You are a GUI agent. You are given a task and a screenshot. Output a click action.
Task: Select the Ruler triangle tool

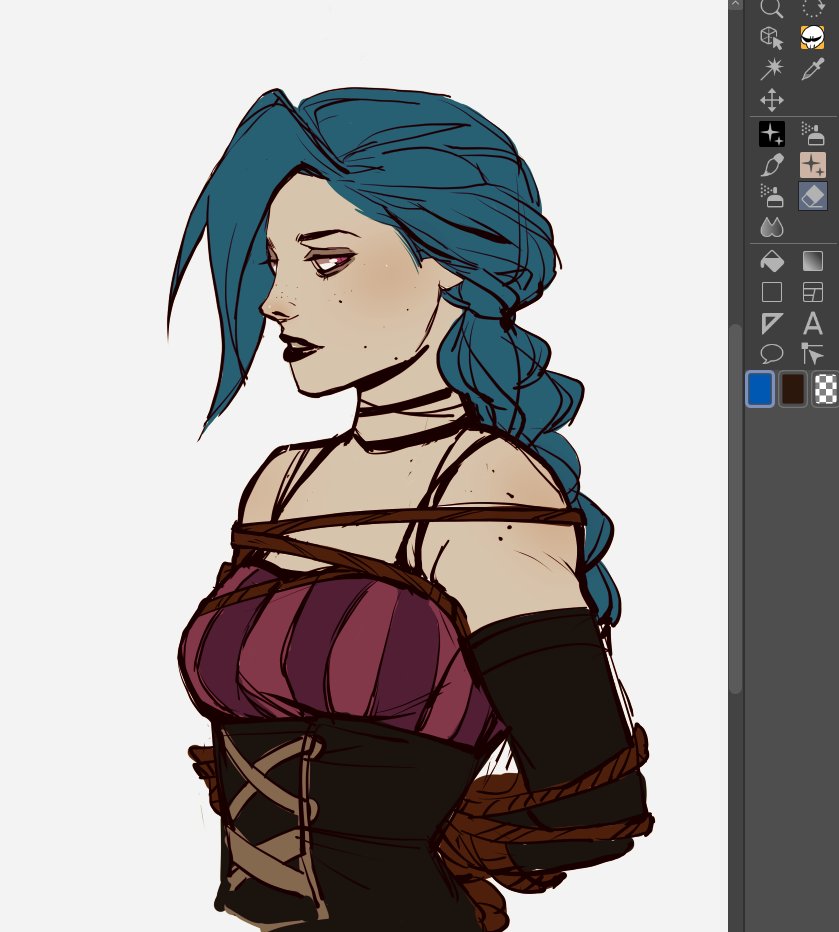(x=771, y=323)
